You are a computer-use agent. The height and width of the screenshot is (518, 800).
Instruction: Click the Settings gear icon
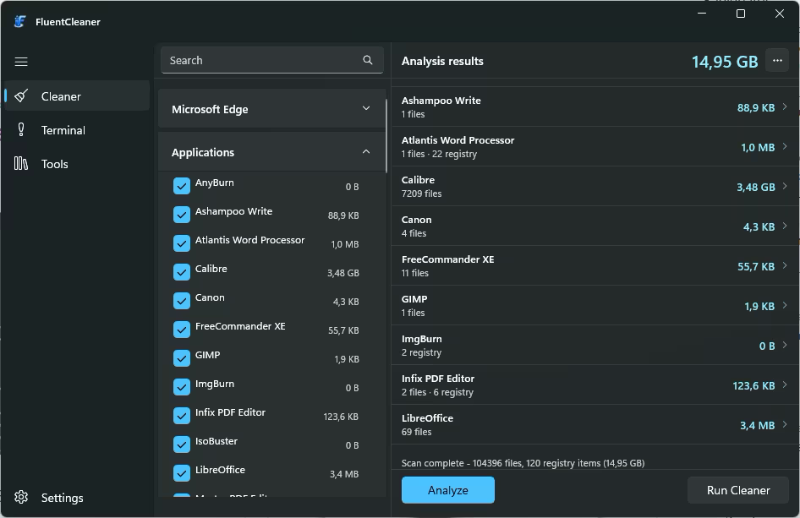(21, 497)
